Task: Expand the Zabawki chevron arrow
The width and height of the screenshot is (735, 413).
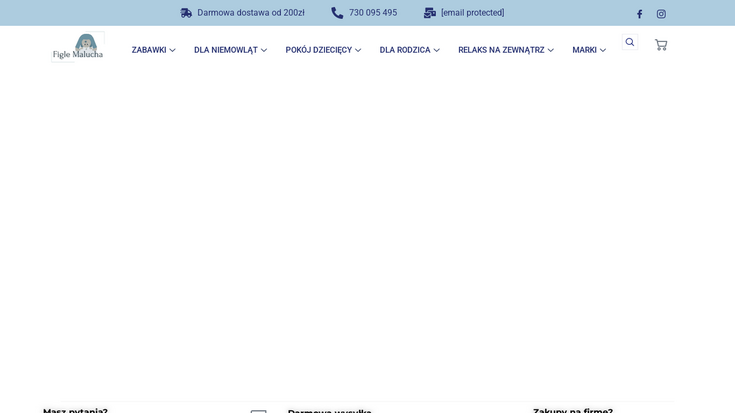Action: pos(172,50)
